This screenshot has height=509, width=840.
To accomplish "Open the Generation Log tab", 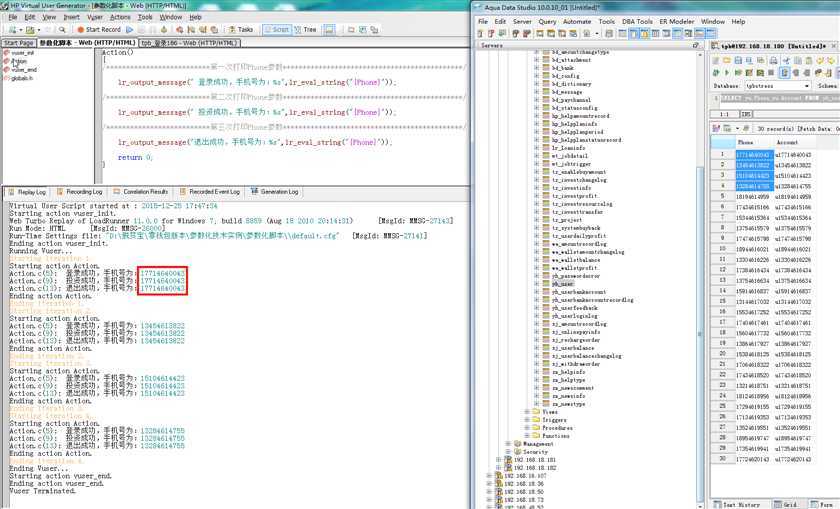I will pyautogui.click(x=274, y=192).
